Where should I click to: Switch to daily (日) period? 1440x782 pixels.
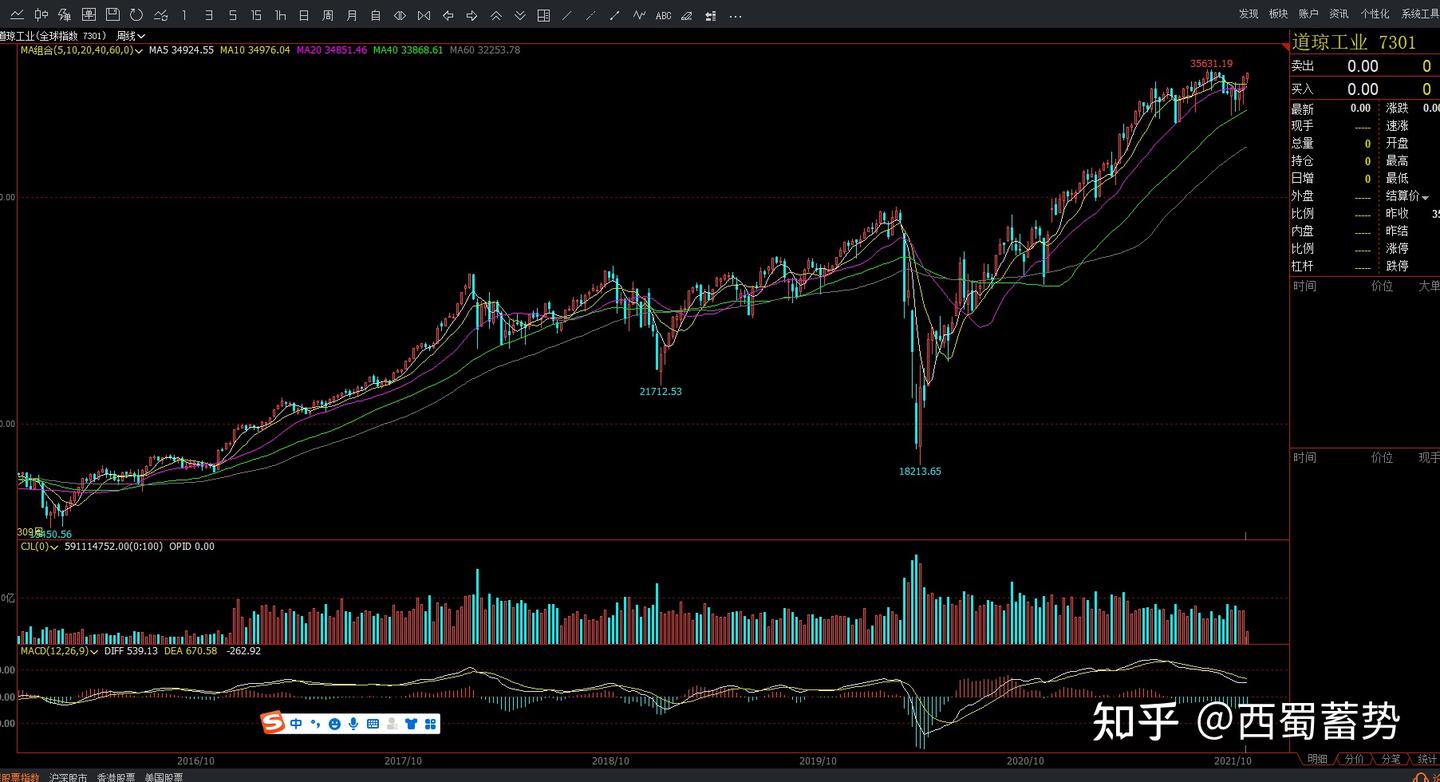(303, 15)
